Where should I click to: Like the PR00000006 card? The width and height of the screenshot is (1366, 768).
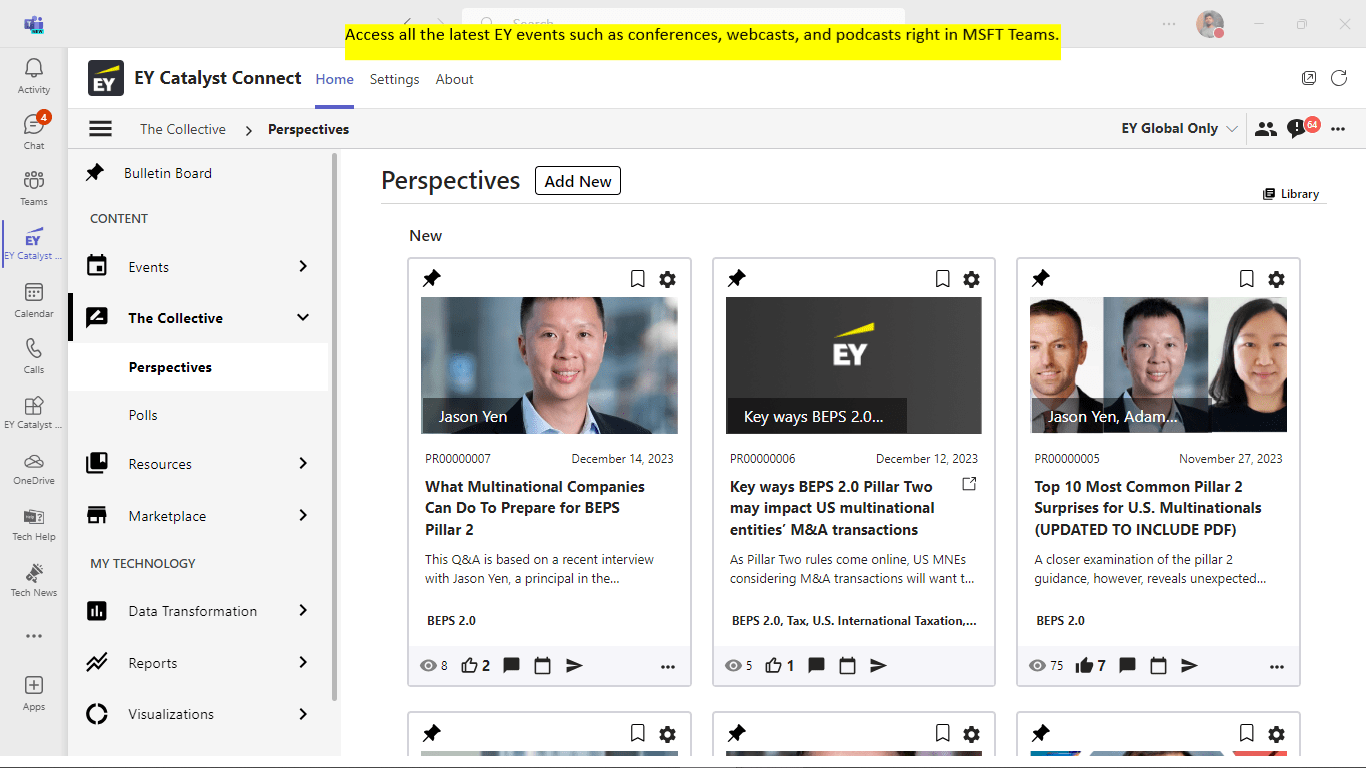tap(773, 665)
